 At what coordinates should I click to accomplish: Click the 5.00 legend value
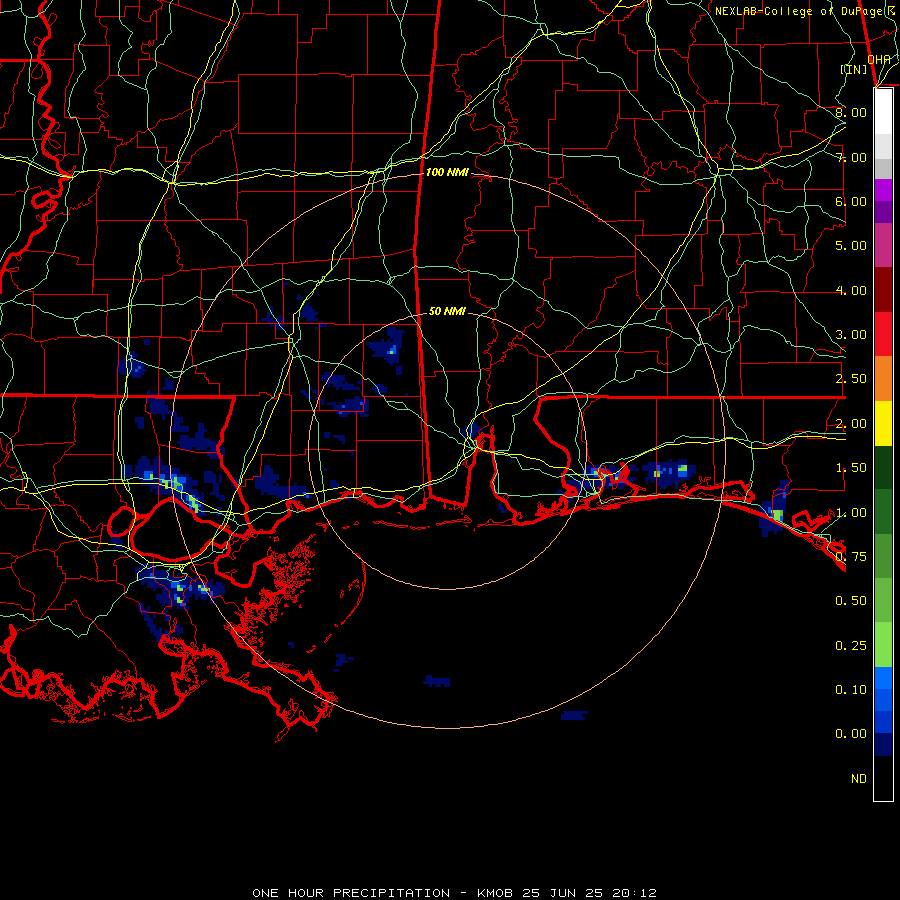point(851,246)
